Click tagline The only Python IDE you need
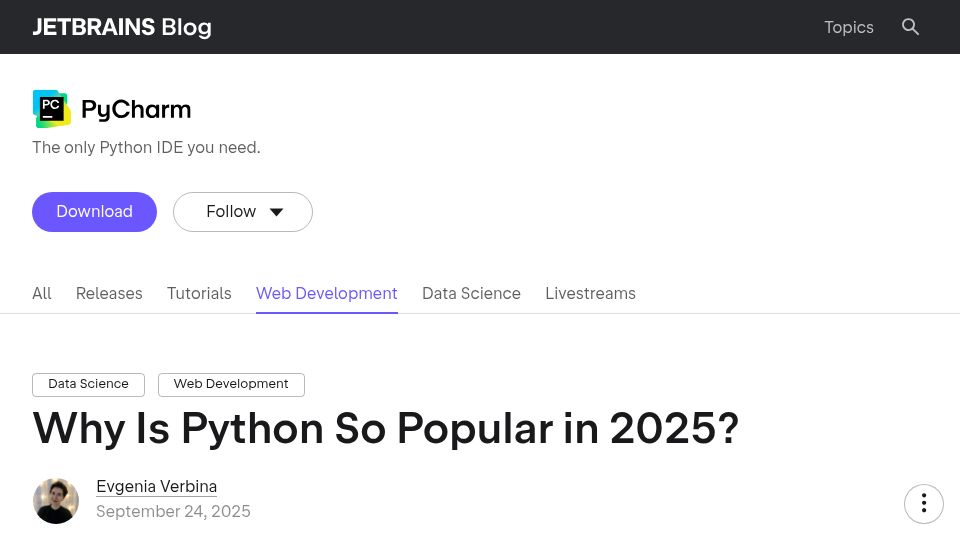Viewport: 960px width, 540px height. [146, 148]
